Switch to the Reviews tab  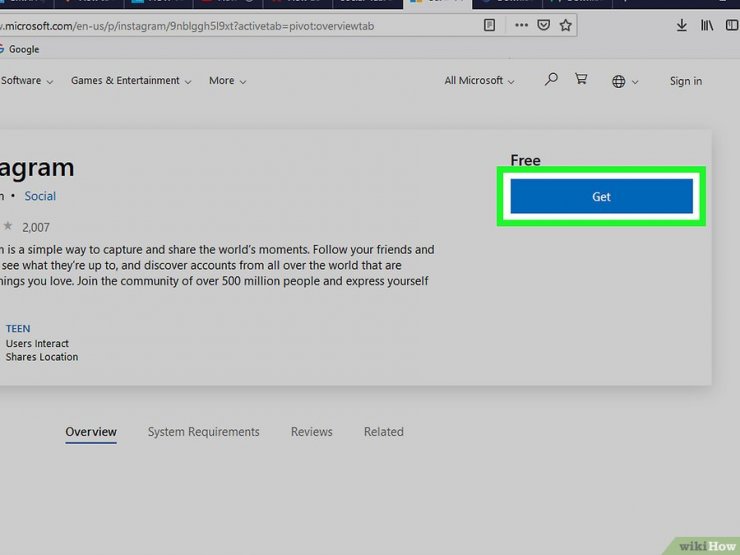[x=311, y=432]
